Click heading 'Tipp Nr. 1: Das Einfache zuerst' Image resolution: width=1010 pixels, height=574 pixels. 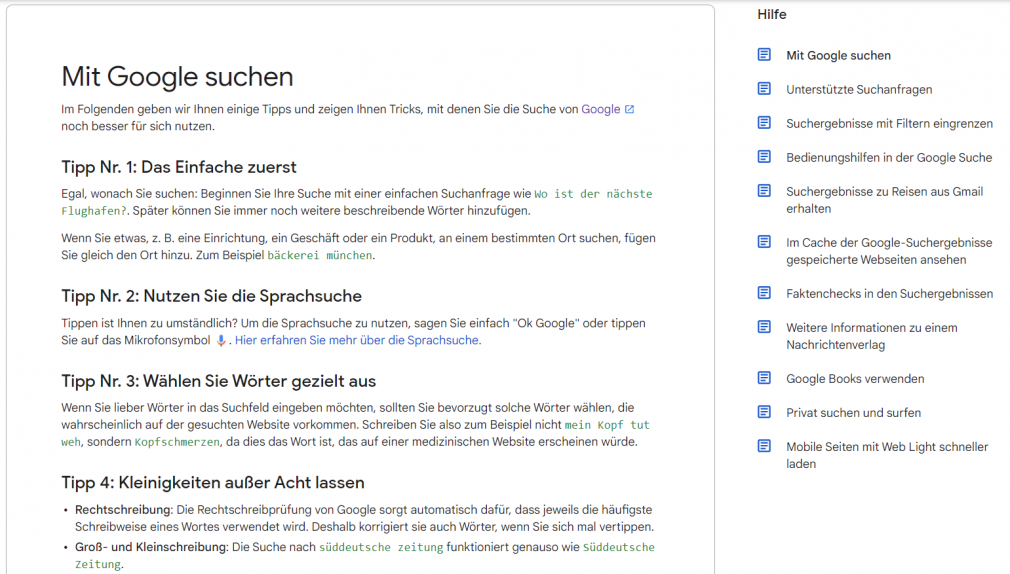178,167
